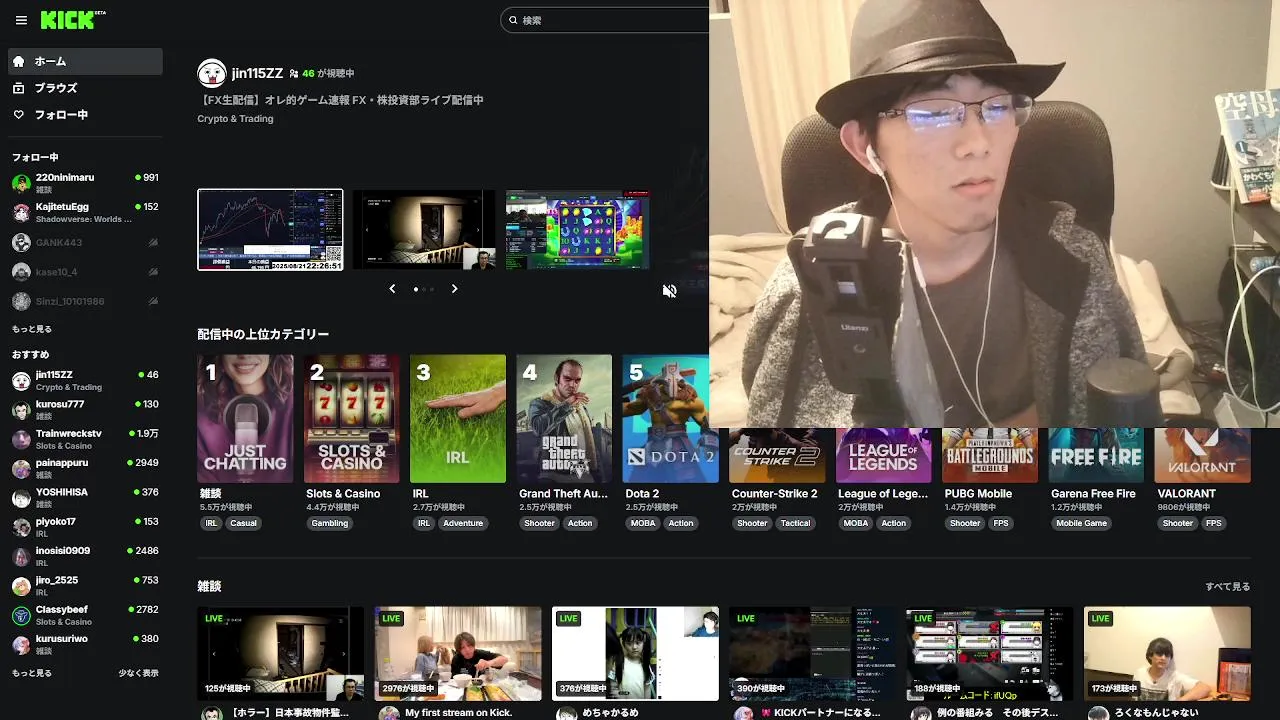The width and height of the screenshot is (1280, 720).
Task: Open painappuru avatar in recommended
Action: (x=21, y=468)
